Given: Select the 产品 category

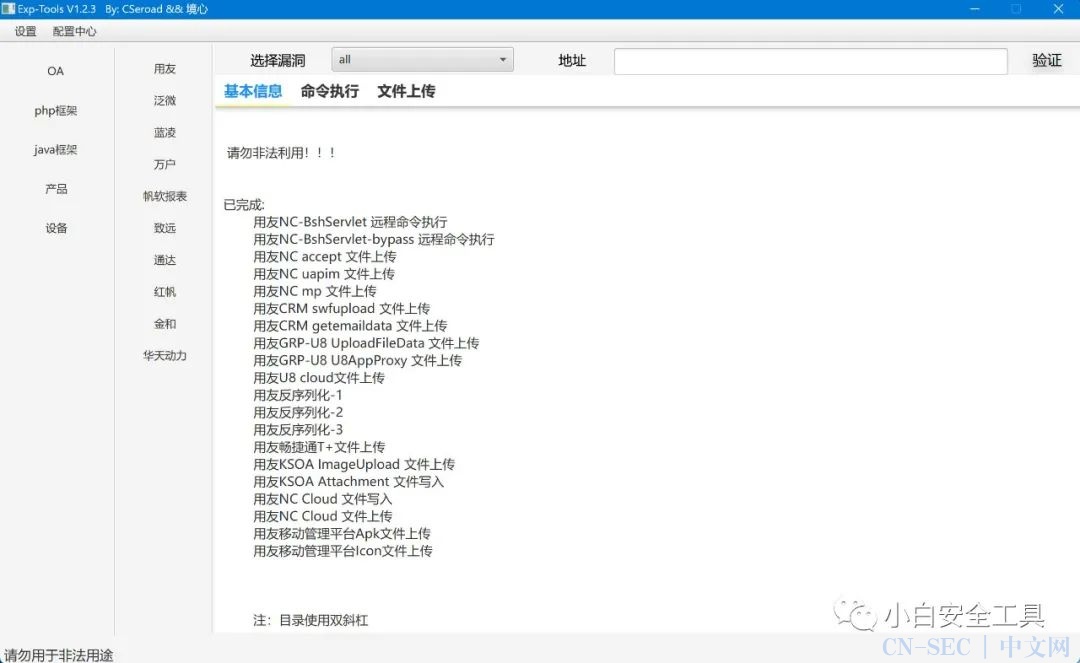Looking at the screenshot, I should pos(56,189).
